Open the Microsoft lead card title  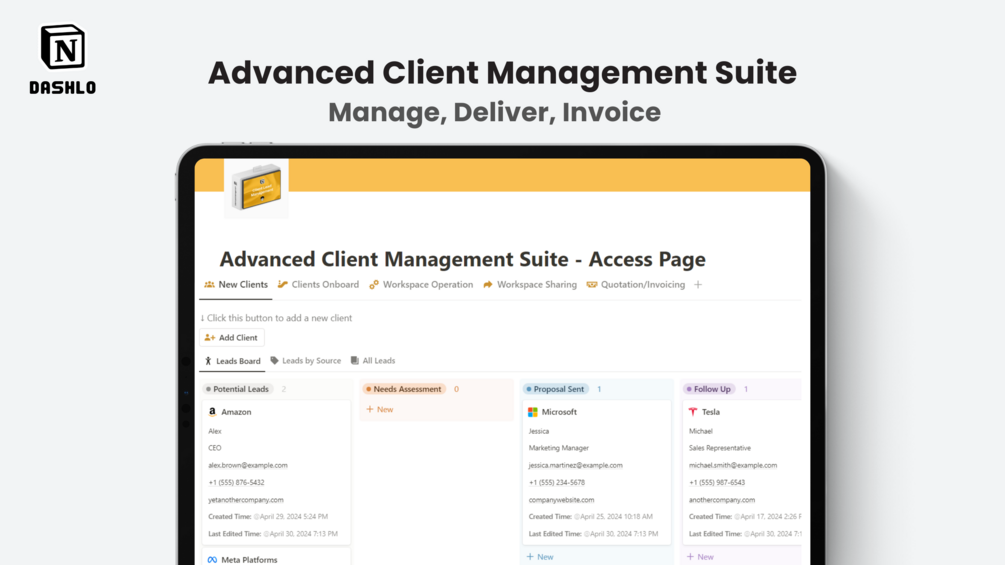(559, 412)
